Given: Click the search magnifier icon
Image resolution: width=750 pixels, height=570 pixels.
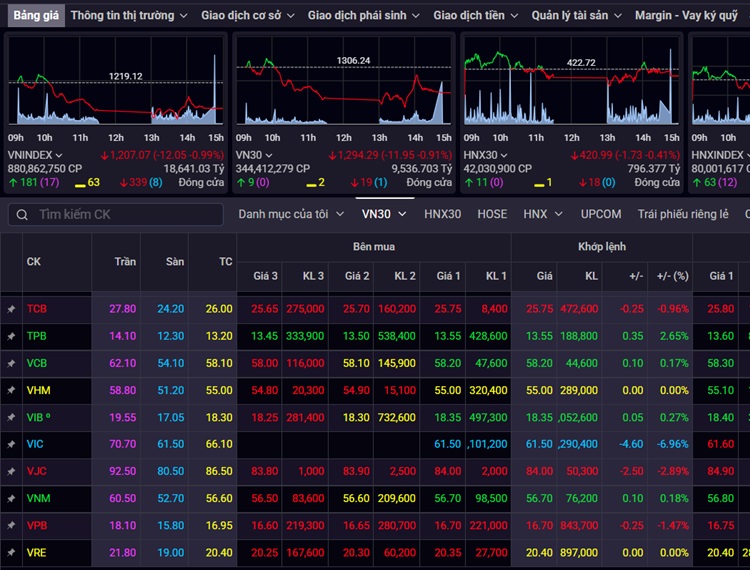Looking at the screenshot, I should pos(22,215).
